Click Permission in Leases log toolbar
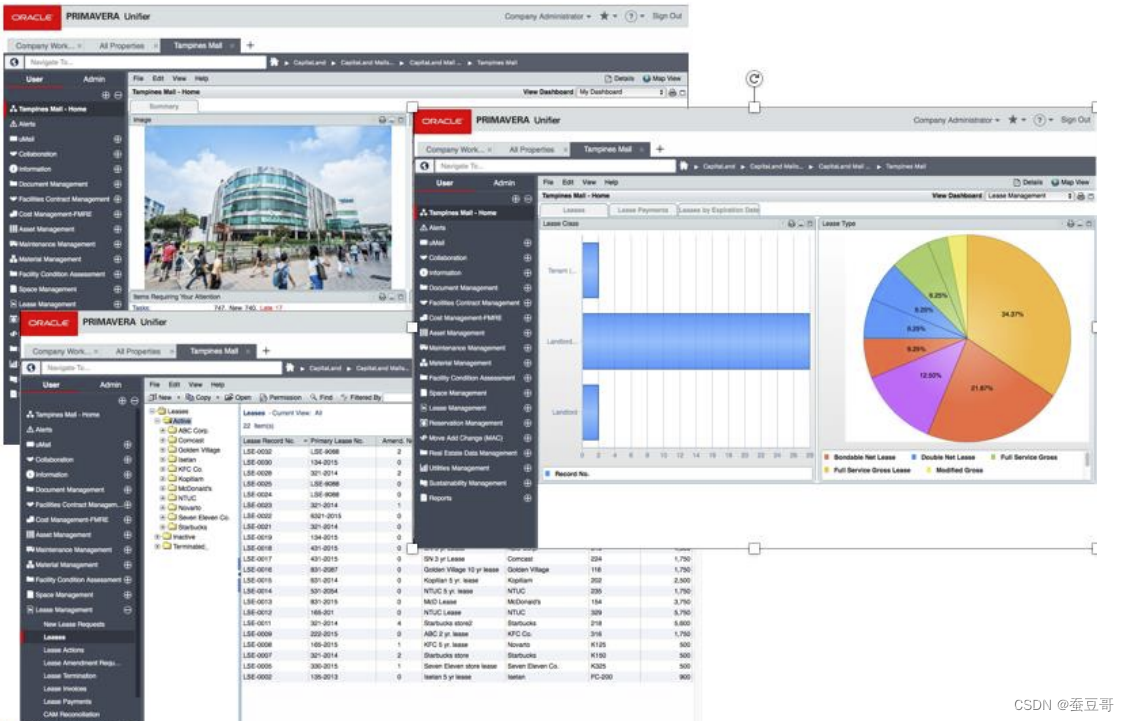 point(281,398)
